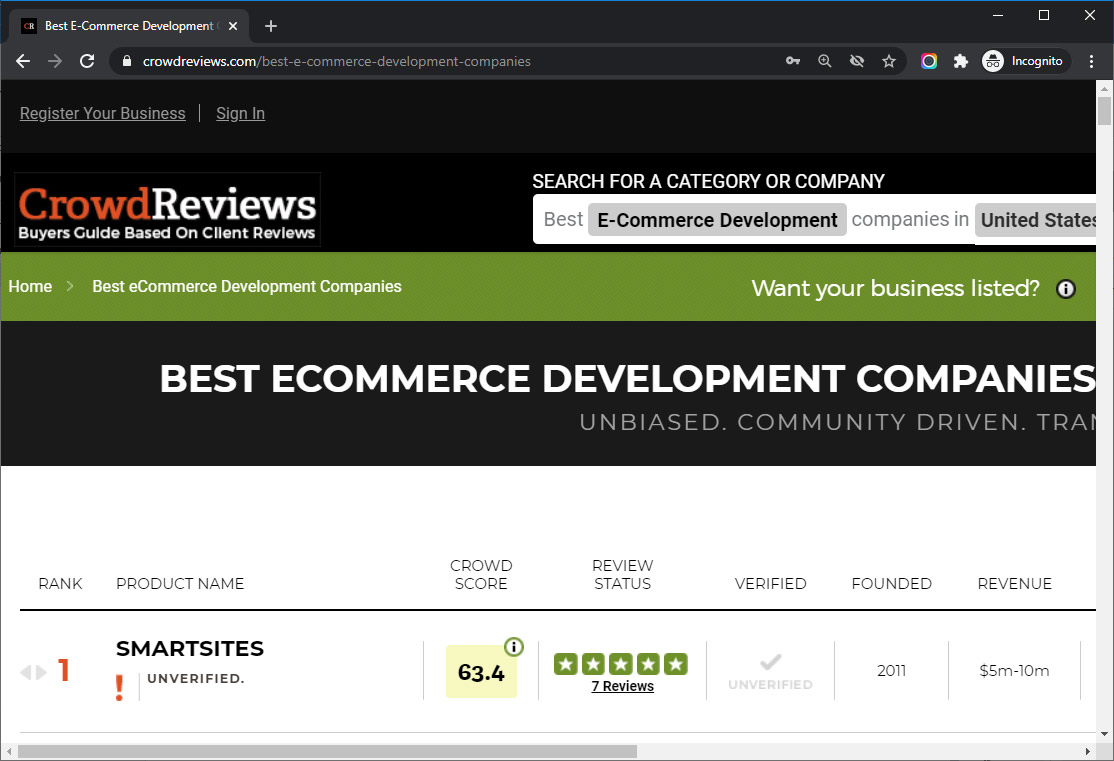Click Home in the breadcrumb

coord(30,286)
